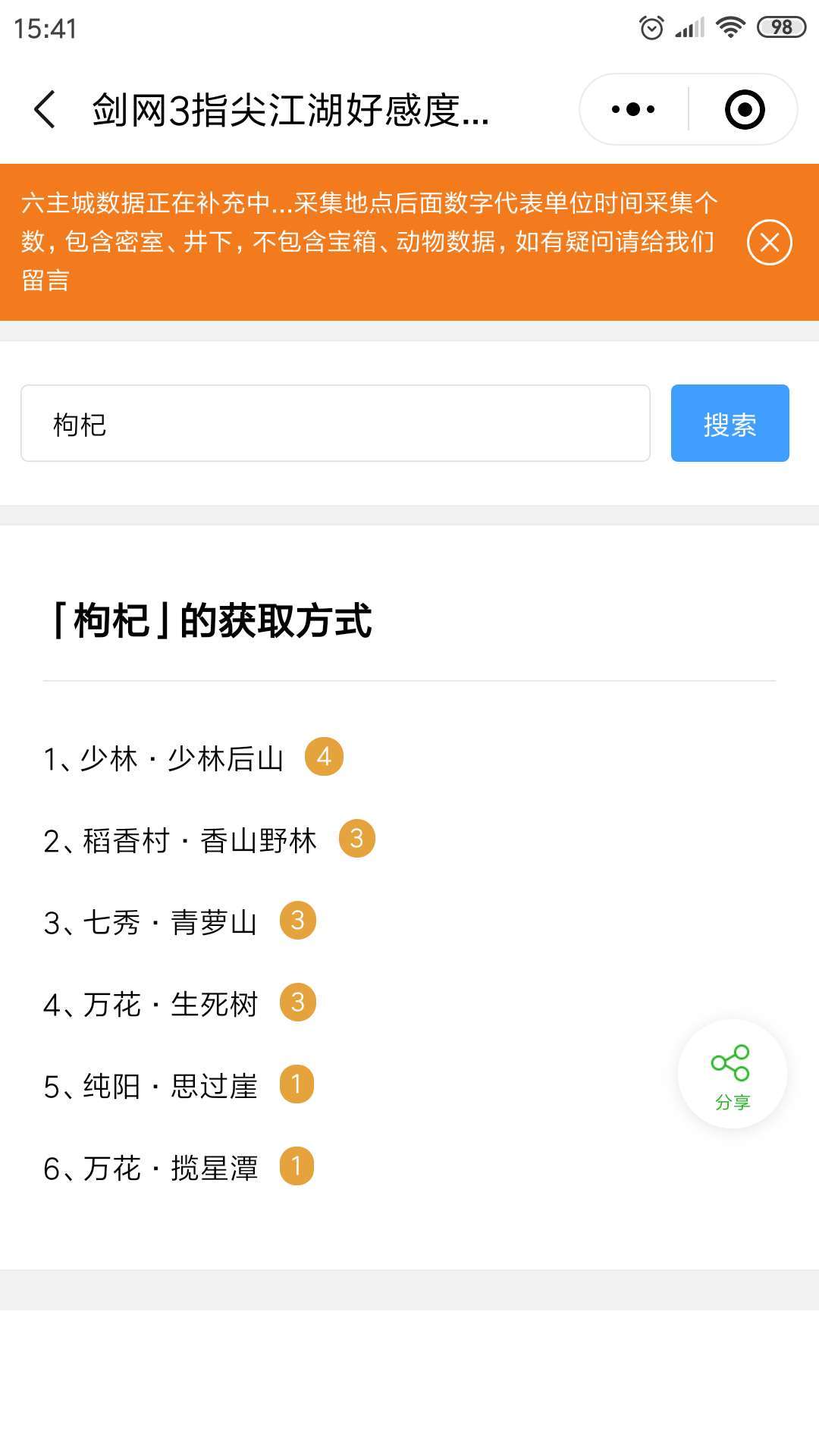This screenshot has width=819, height=1456.
Task: Open the 七秀·青萝山 entry
Action: click(x=150, y=922)
